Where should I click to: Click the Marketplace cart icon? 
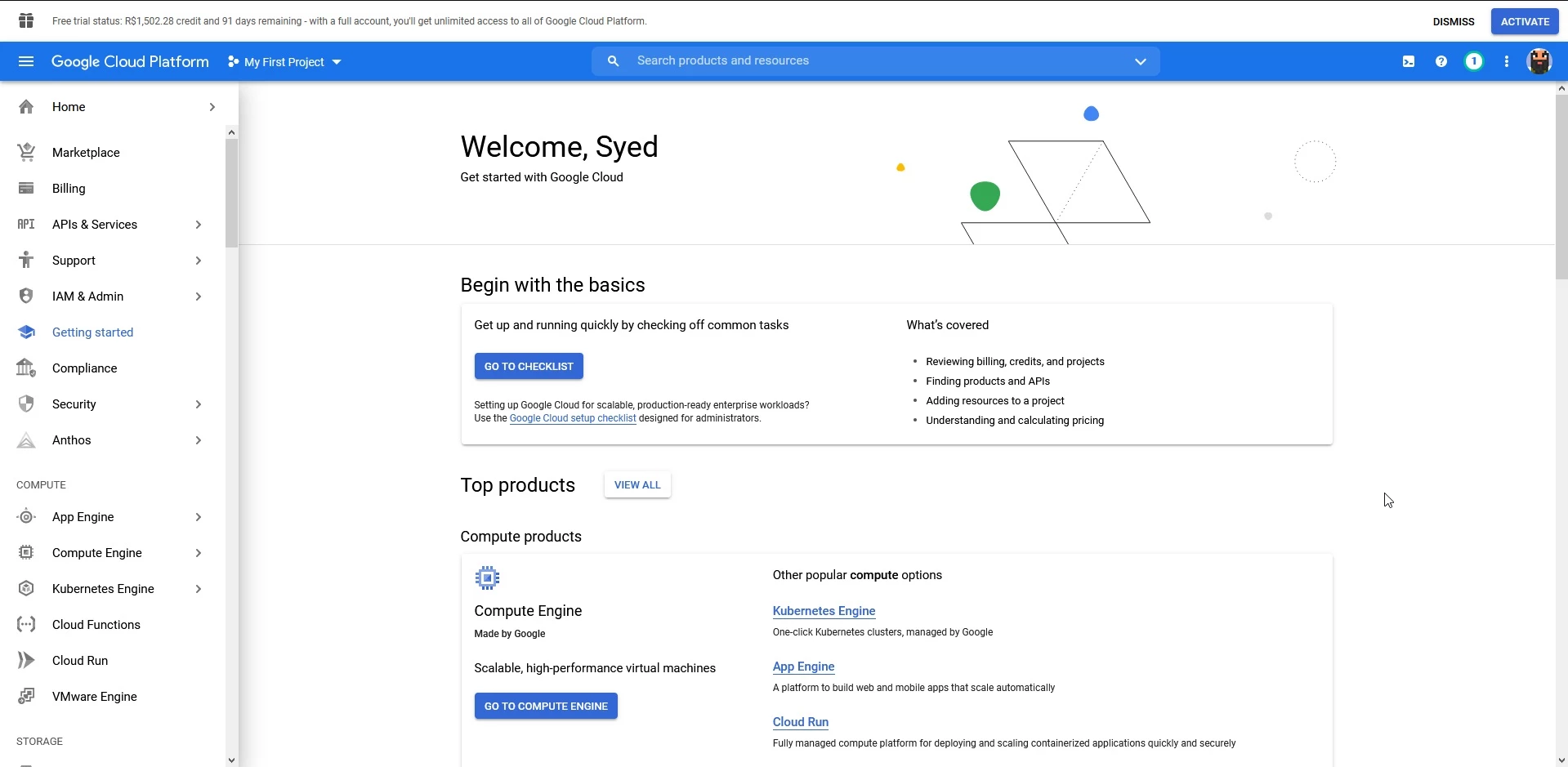point(26,152)
